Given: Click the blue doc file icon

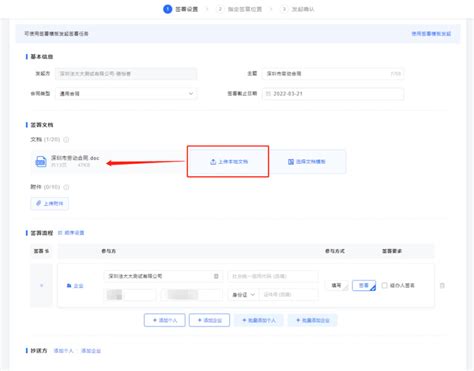Looking at the screenshot, I should 41,162.
